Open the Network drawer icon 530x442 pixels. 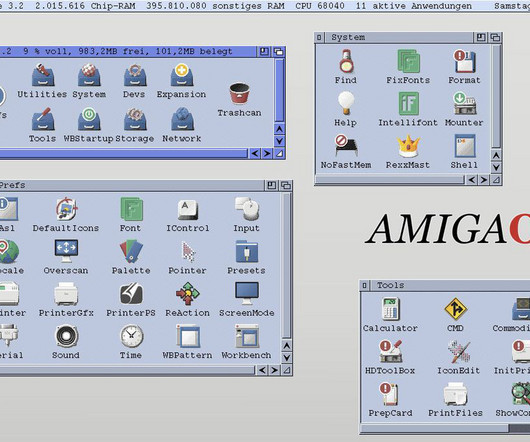pyautogui.click(x=182, y=119)
